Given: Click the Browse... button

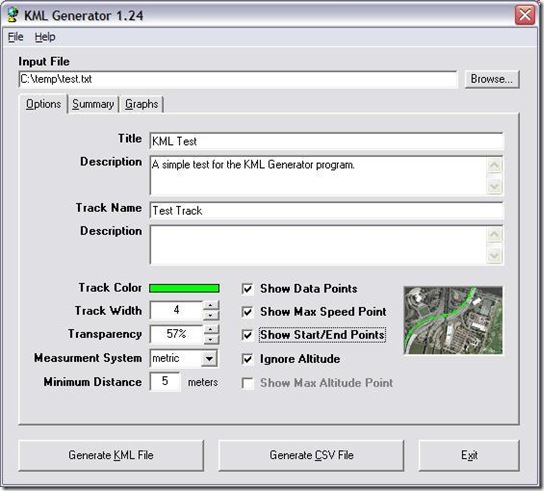Looking at the screenshot, I should pyautogui.click(x=492, y=79).
